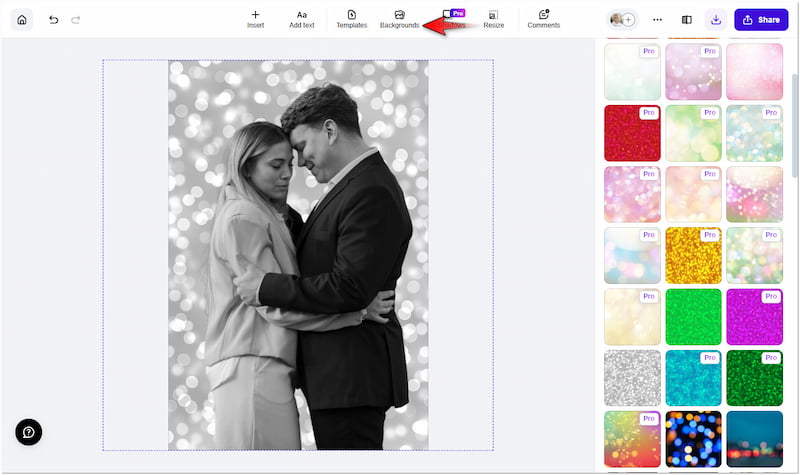This screenshot has width=800, height=475.
Task: Open the Comments panel
Action: point(543,19)
